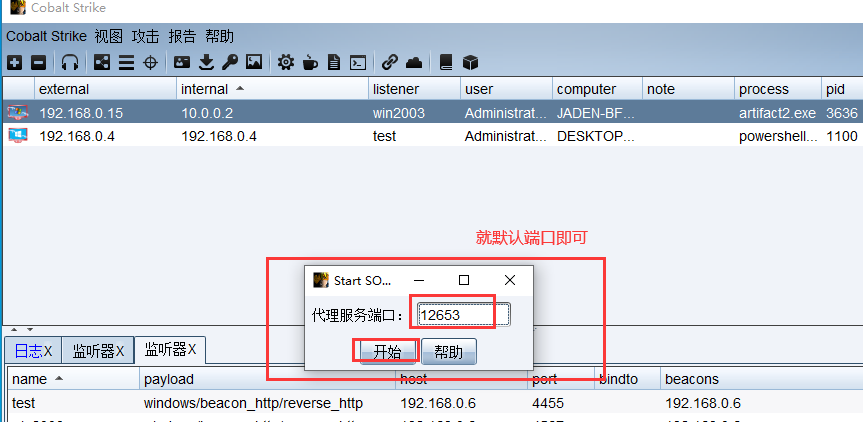Click the gear payload generator icon
The height and width of the screenshot is (422, 863).
click(x=286, y=62)
